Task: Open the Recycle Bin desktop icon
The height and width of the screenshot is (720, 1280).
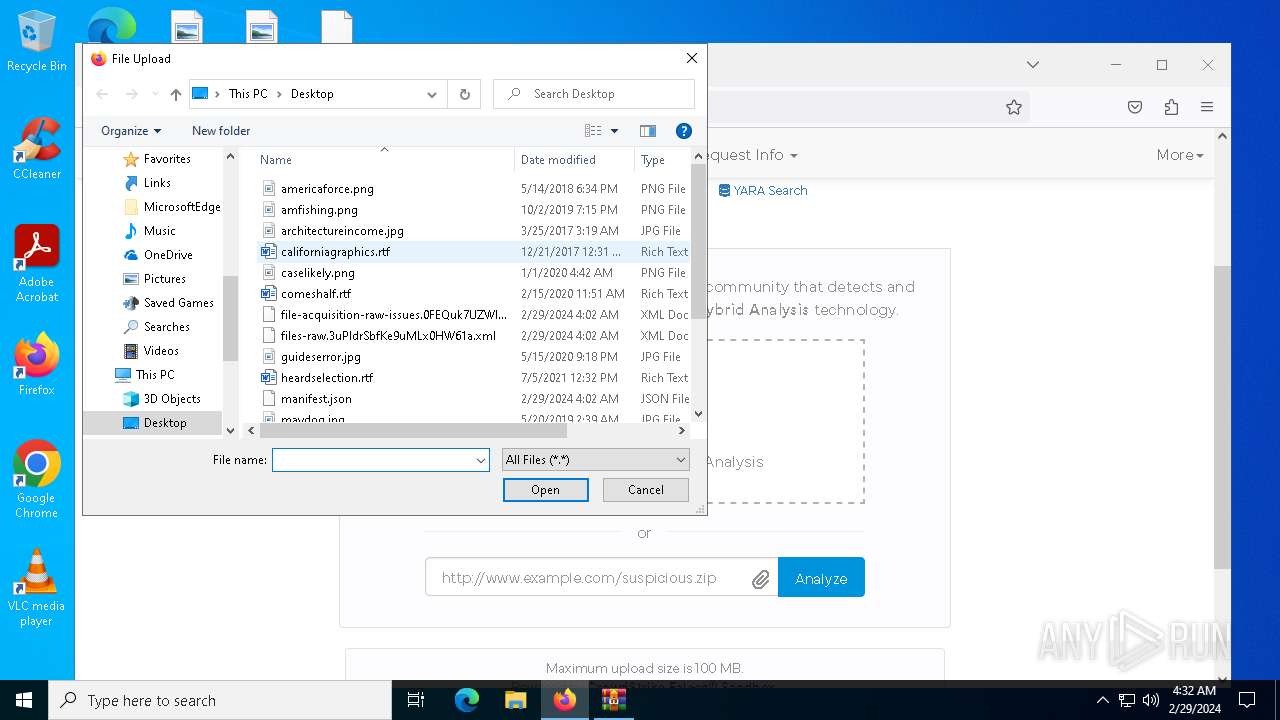Action: [37, 42]
